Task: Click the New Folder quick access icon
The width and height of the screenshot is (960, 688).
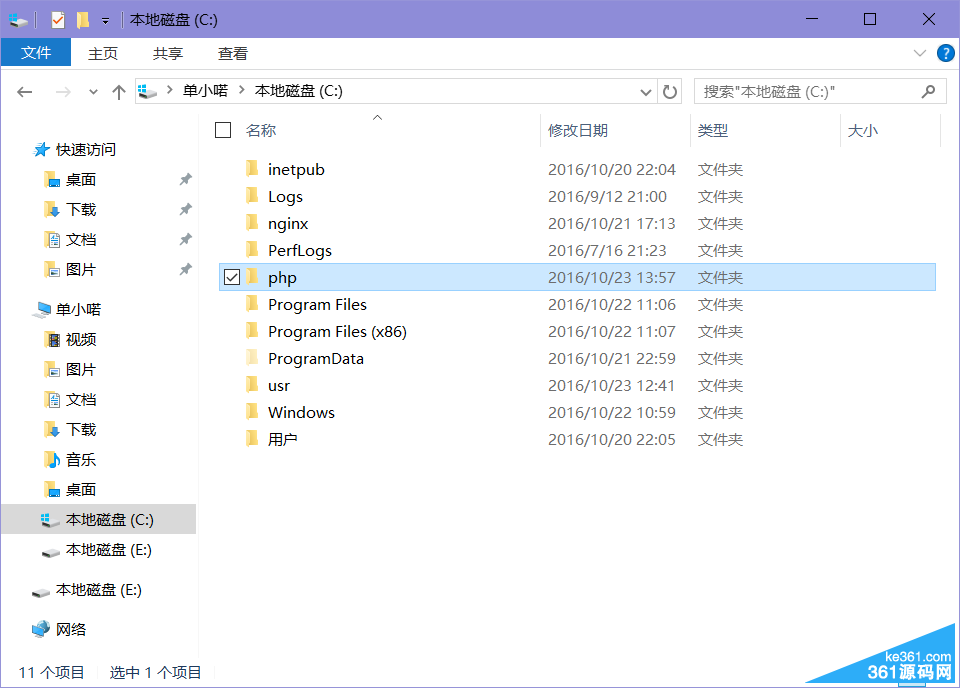Action: (x=83, y=20)
